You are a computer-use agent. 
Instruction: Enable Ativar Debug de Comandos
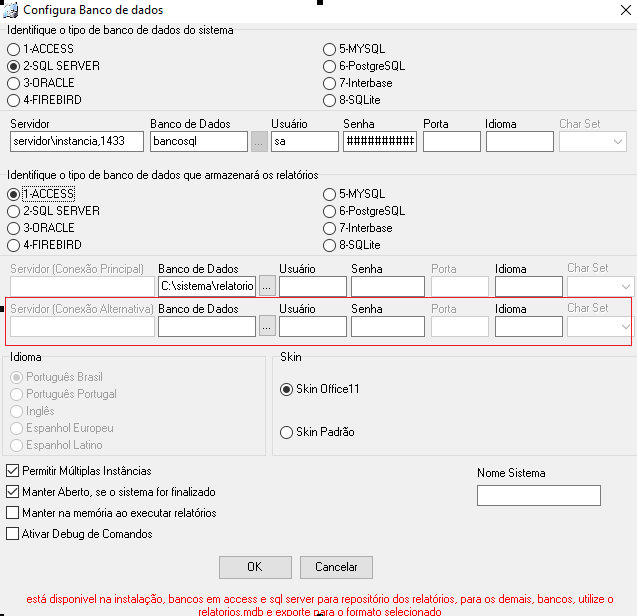(13, 534)
